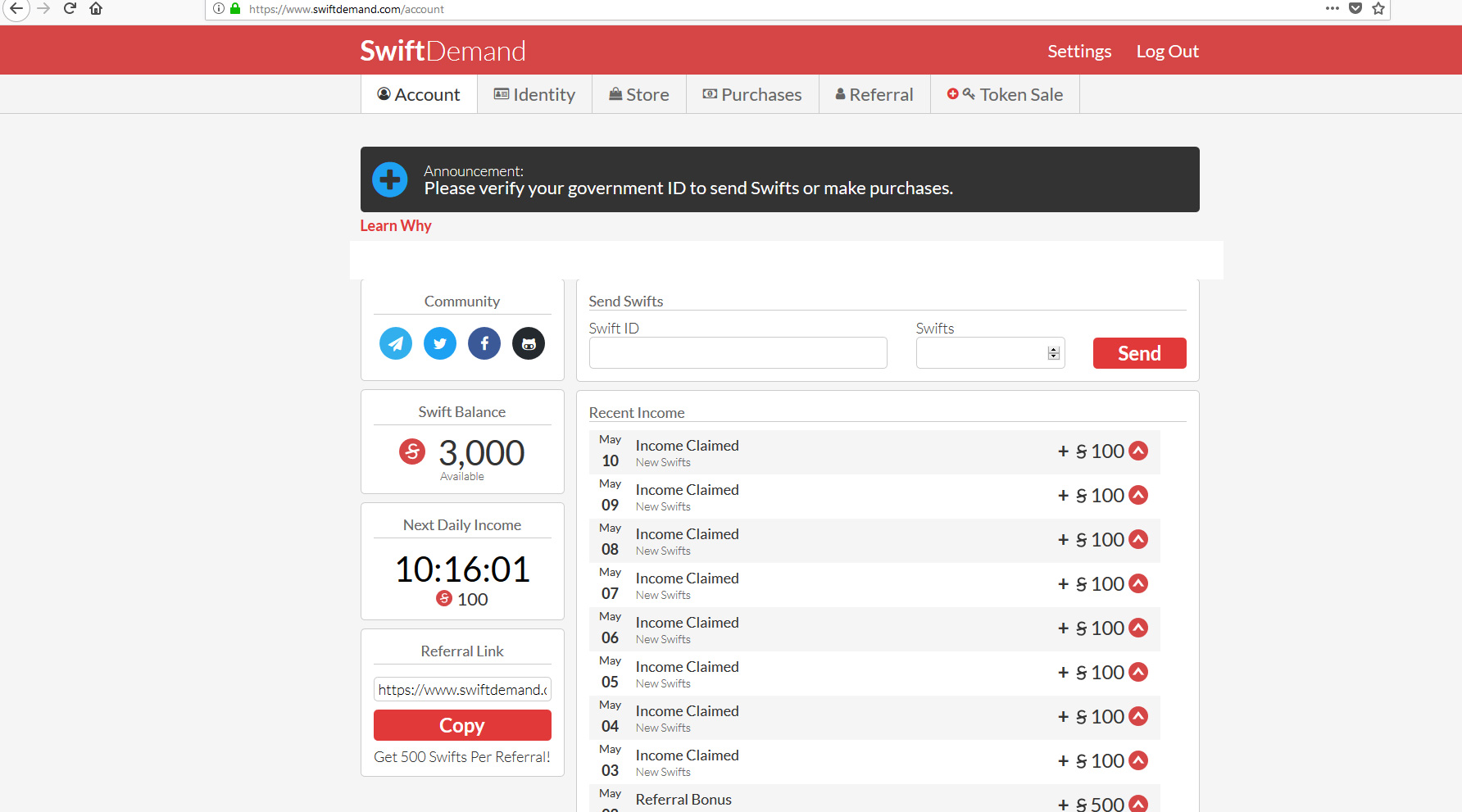The width and height of the screenshot is (1462, 812).
Task: Click the red Send button
Action: [1139, 353]
